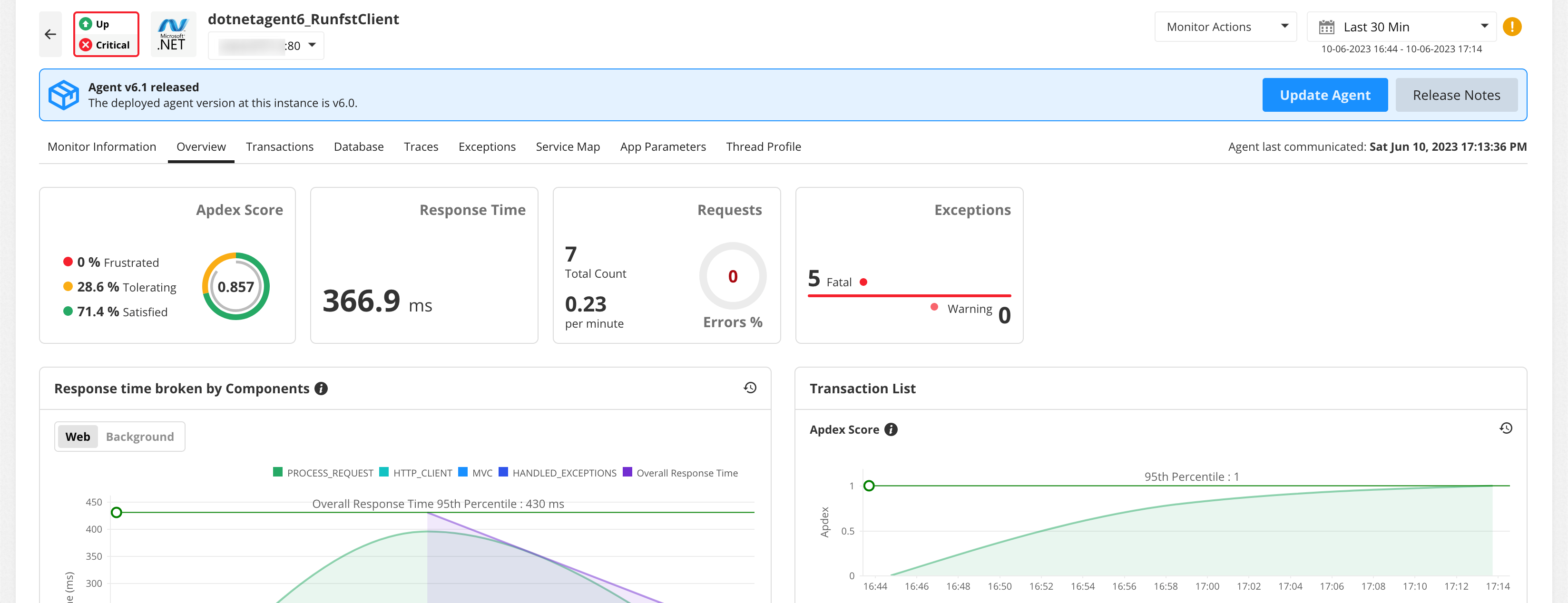Open the Monitor Actions dropdown
1568x603 pixels.
[x=1225, y=26]
